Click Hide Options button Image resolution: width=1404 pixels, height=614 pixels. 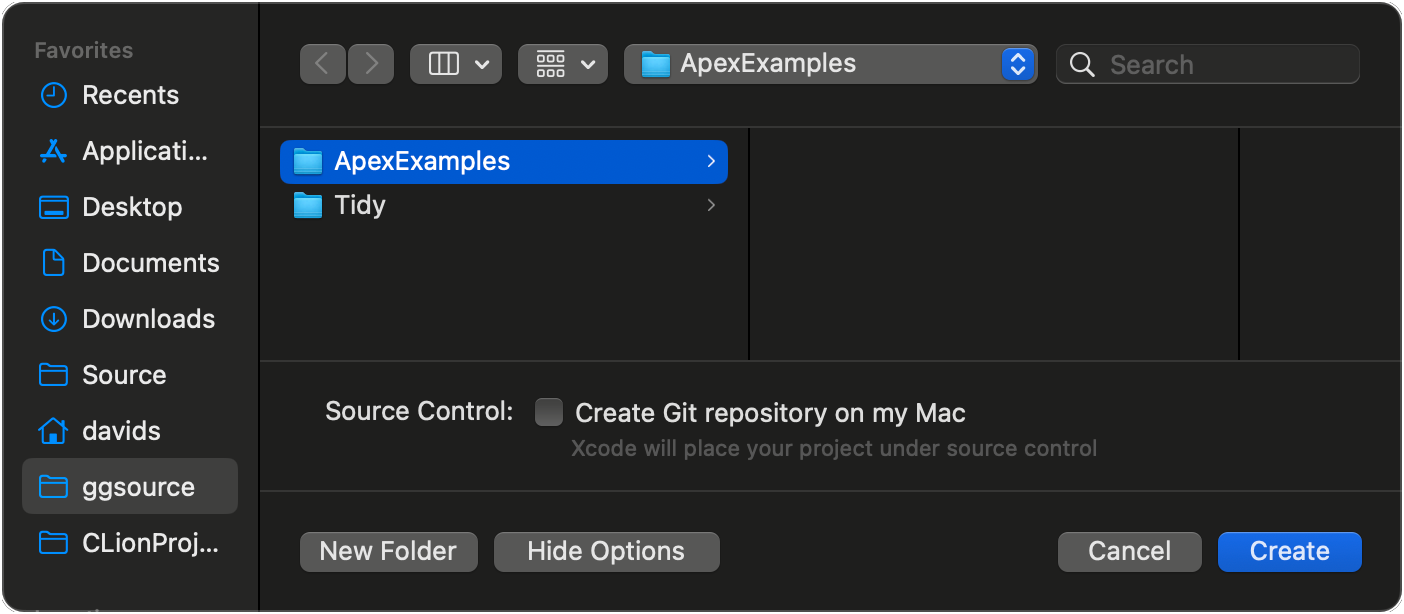(606, 551)
